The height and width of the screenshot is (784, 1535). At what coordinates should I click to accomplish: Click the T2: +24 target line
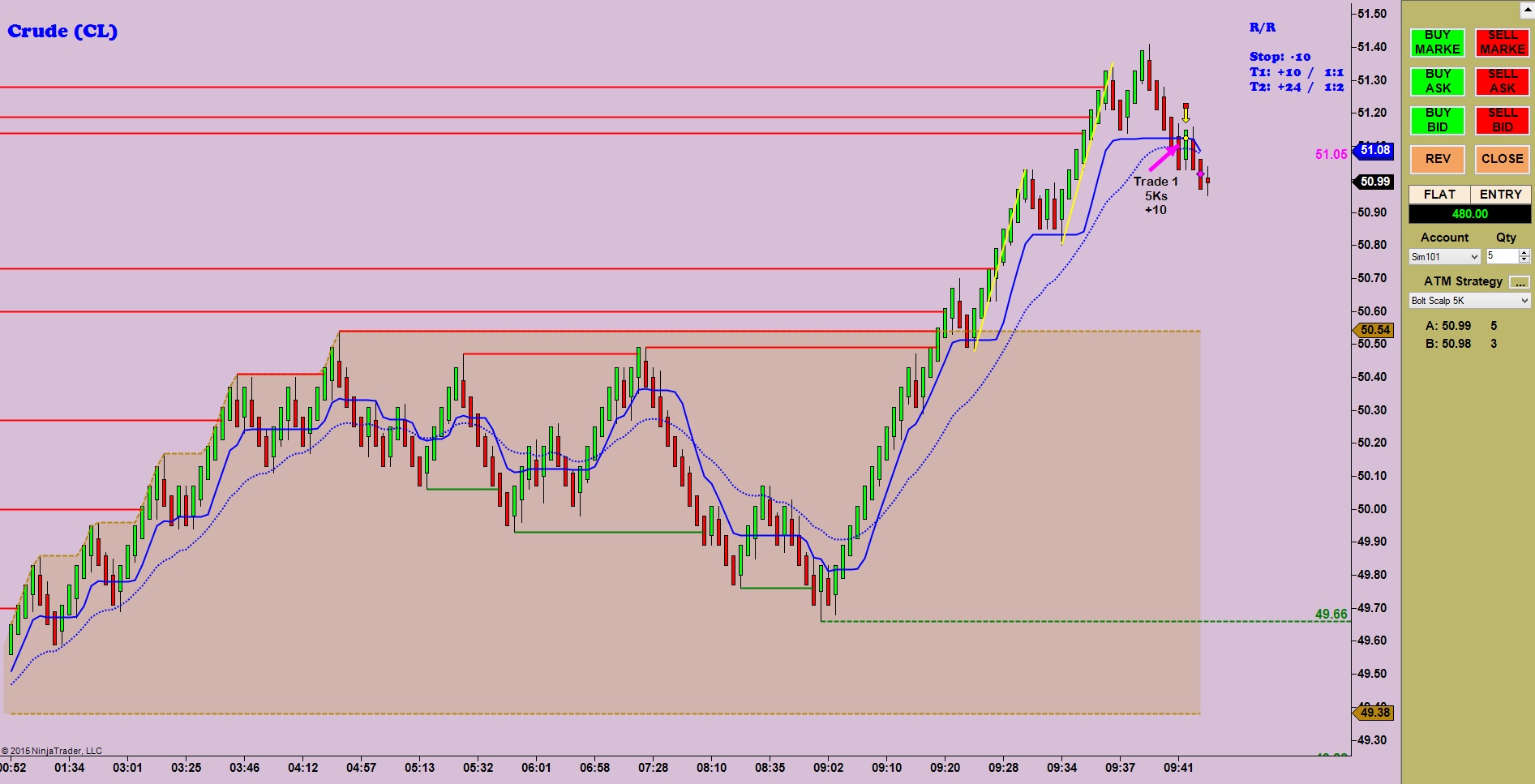(x=1296, y=87)
